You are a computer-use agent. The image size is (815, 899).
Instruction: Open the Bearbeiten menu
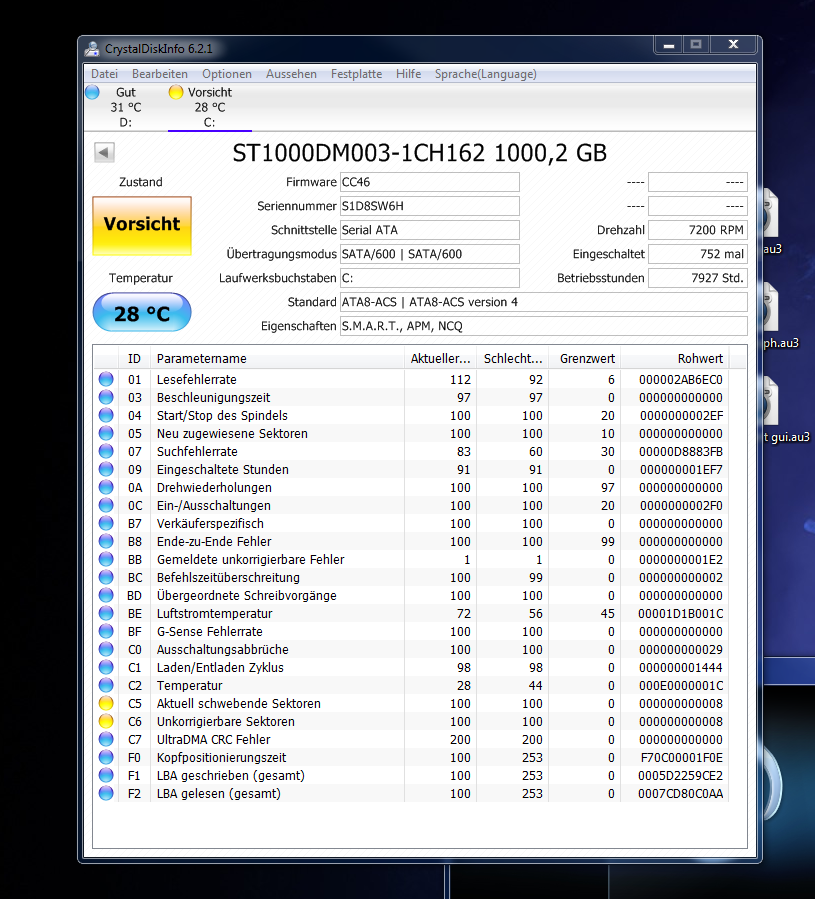(x=159, y=74)
